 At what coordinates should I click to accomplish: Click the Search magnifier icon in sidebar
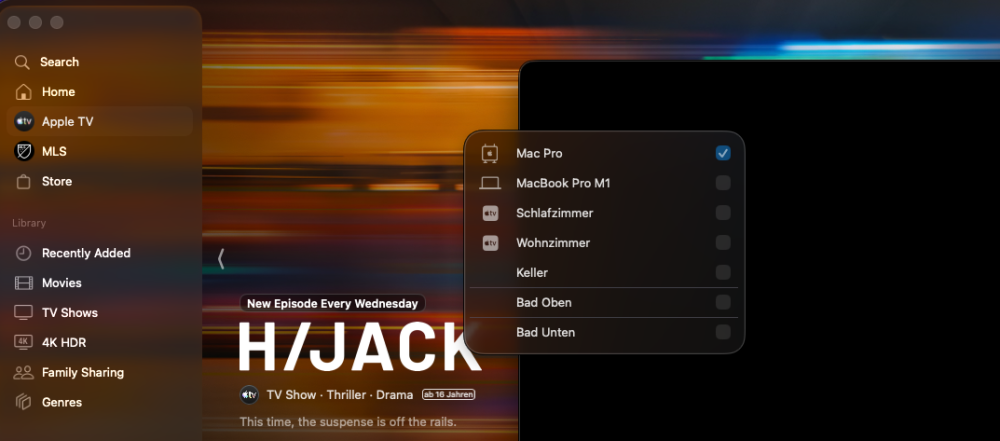(x=22, y=62)
